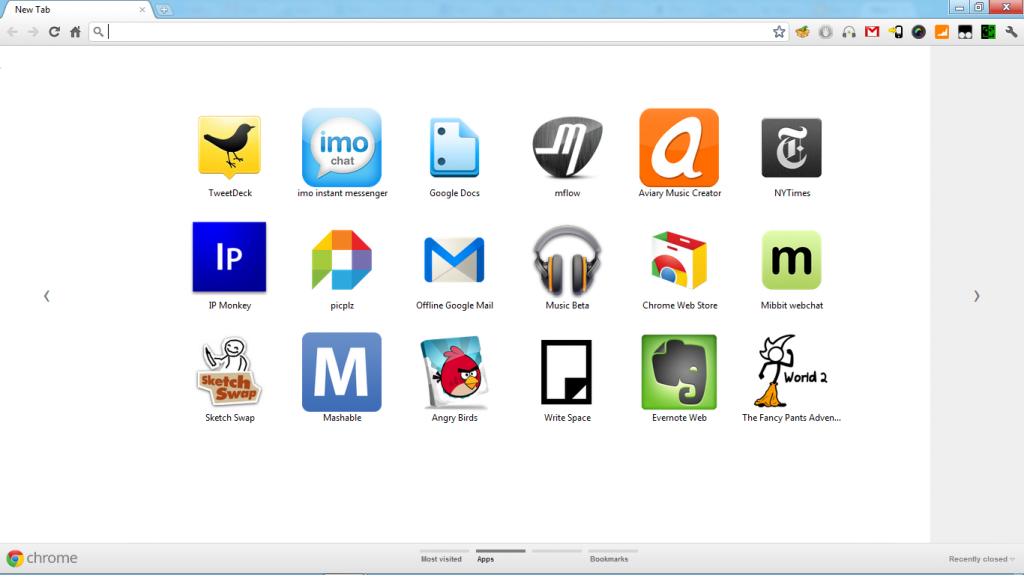Click the gray stop-hand extension icon
The height and width of the screenshot is (575, 1024).
825,31
